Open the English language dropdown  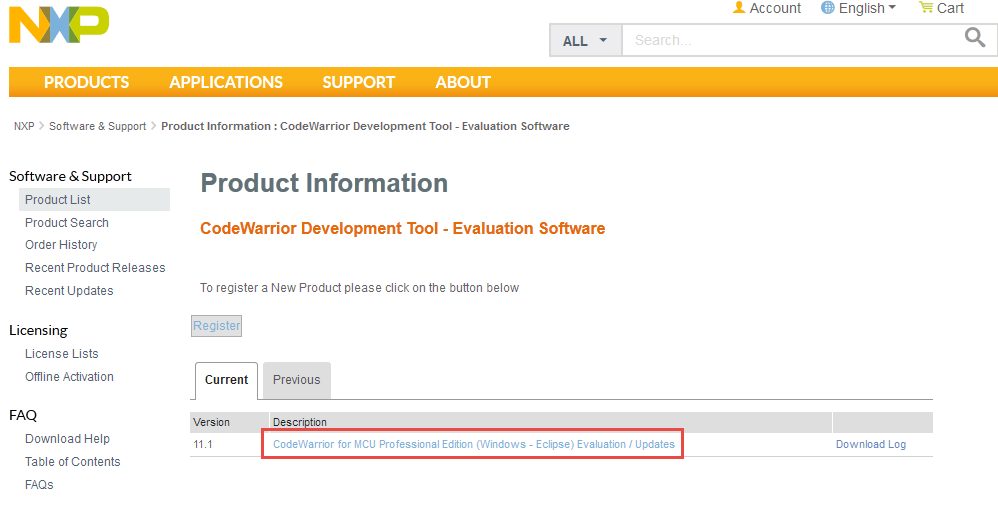(867, 8)
